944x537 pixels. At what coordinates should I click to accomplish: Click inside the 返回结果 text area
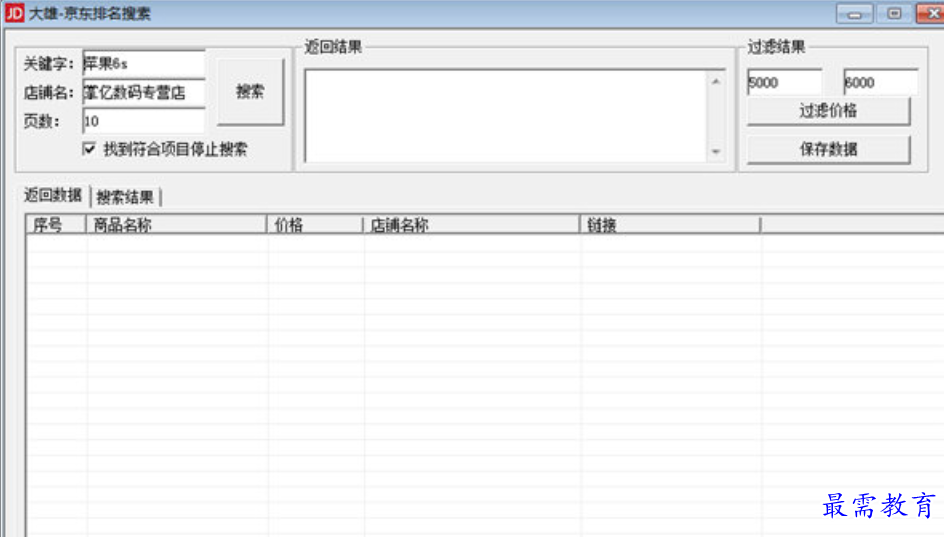click(x=506, y=116)
